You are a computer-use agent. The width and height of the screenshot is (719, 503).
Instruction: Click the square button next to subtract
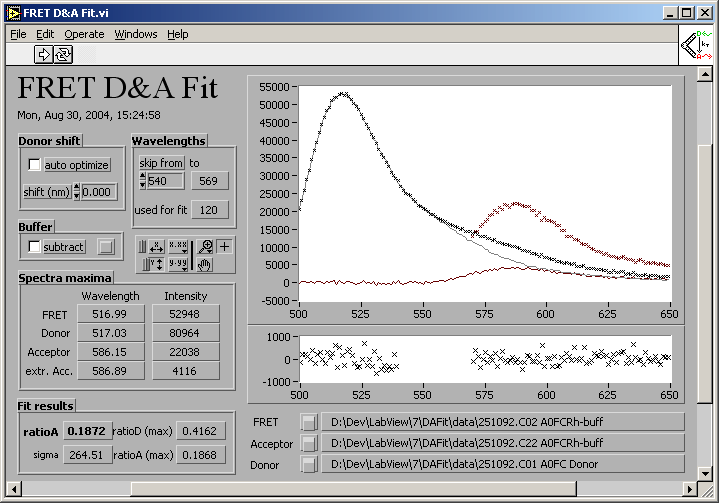tap(106, 246)
